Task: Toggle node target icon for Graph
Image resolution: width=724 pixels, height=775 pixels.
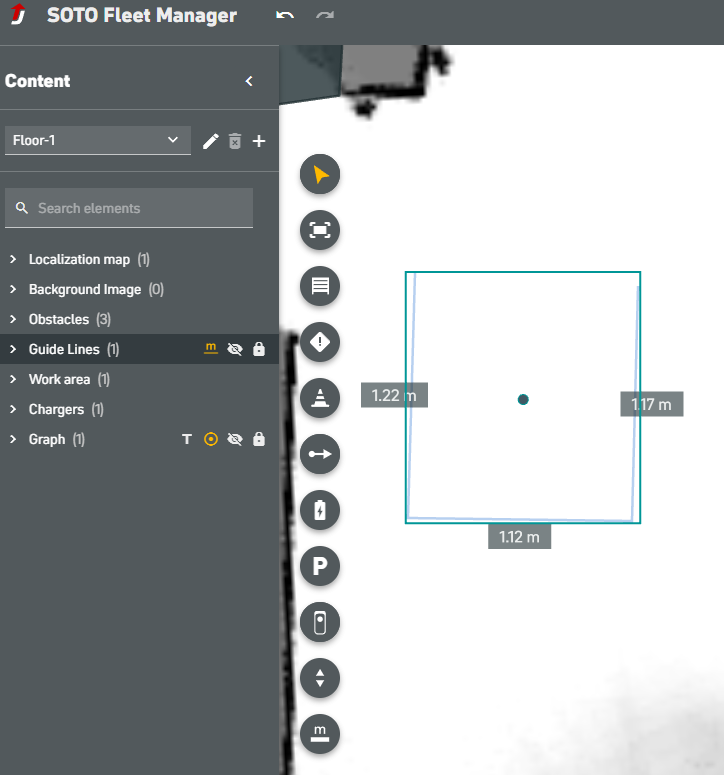Action: tap(211, 439)
